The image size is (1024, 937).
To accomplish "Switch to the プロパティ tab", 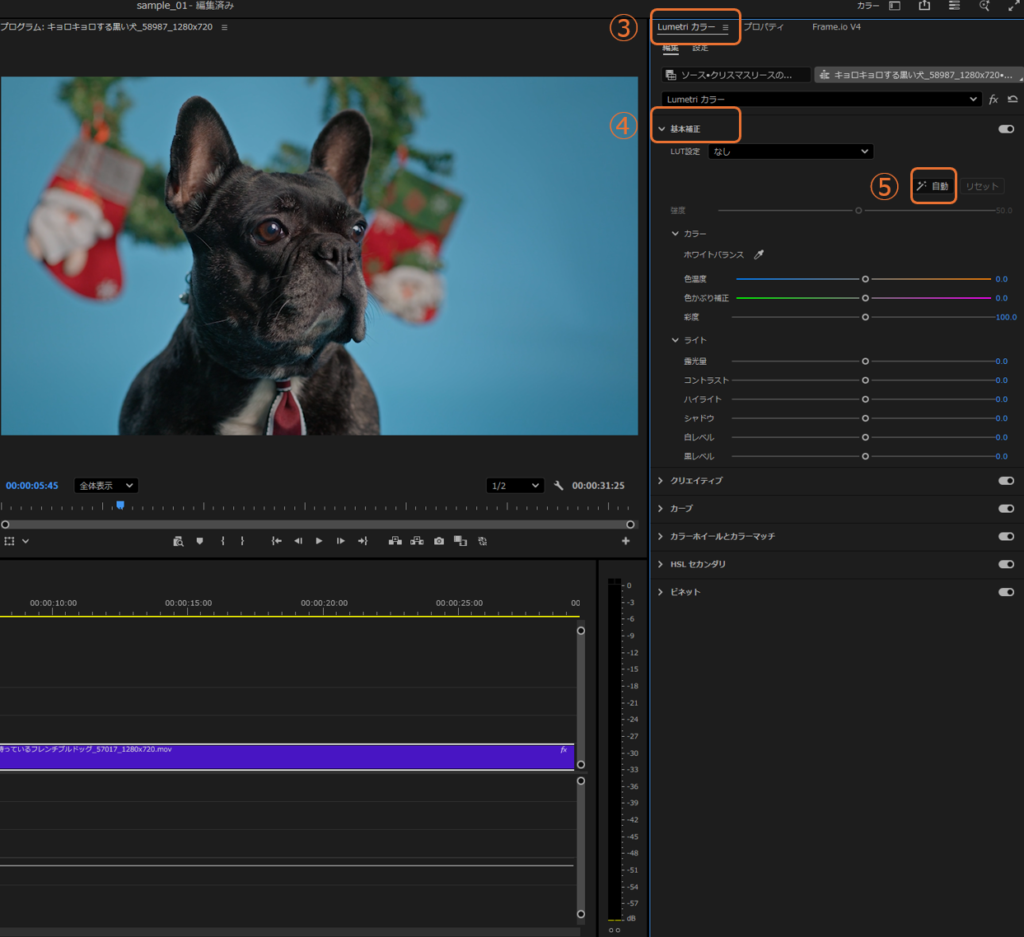I will point(763,27).
